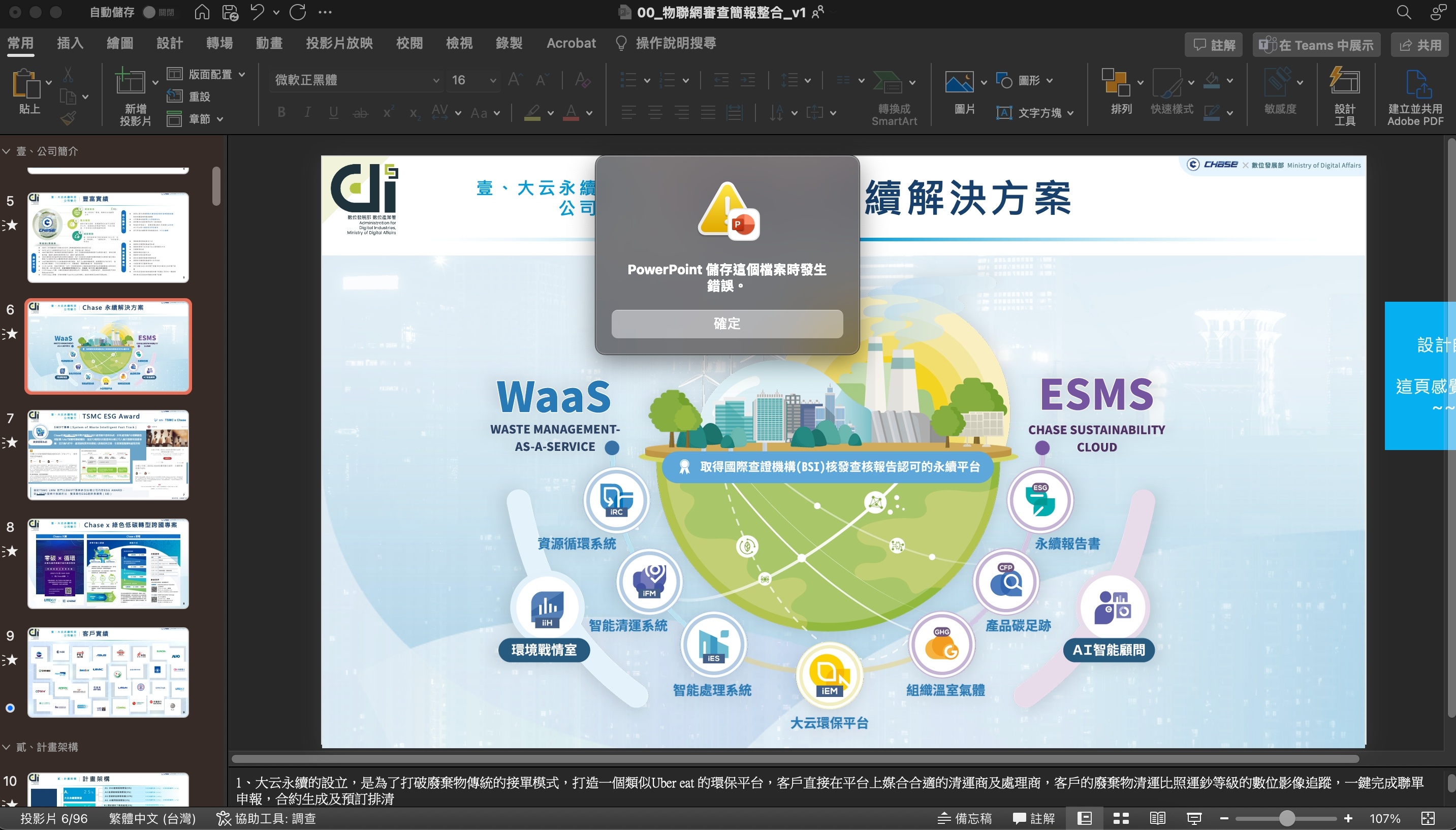
Task: Collapse the 壹、公司簡介 section
Action: [x=6, y=151]
